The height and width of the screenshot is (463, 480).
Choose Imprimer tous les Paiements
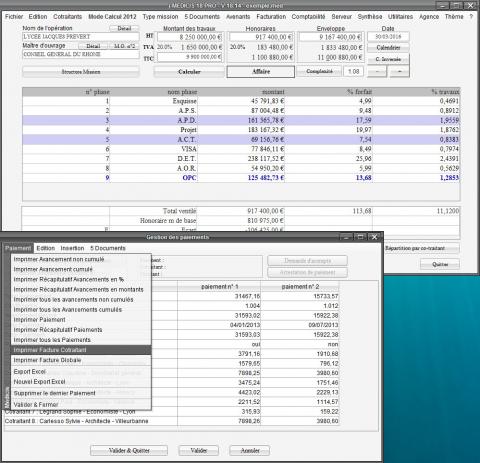(x=81, y=340)
